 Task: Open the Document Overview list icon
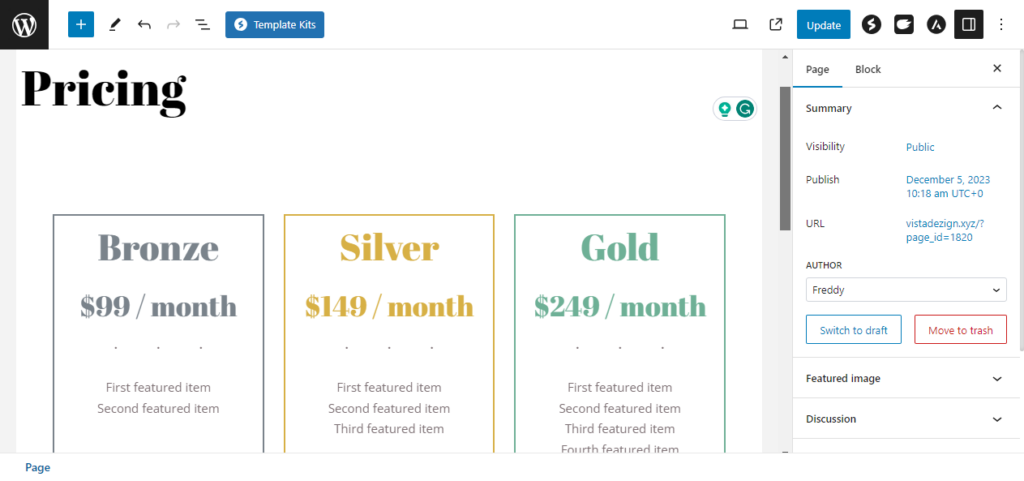202,25
